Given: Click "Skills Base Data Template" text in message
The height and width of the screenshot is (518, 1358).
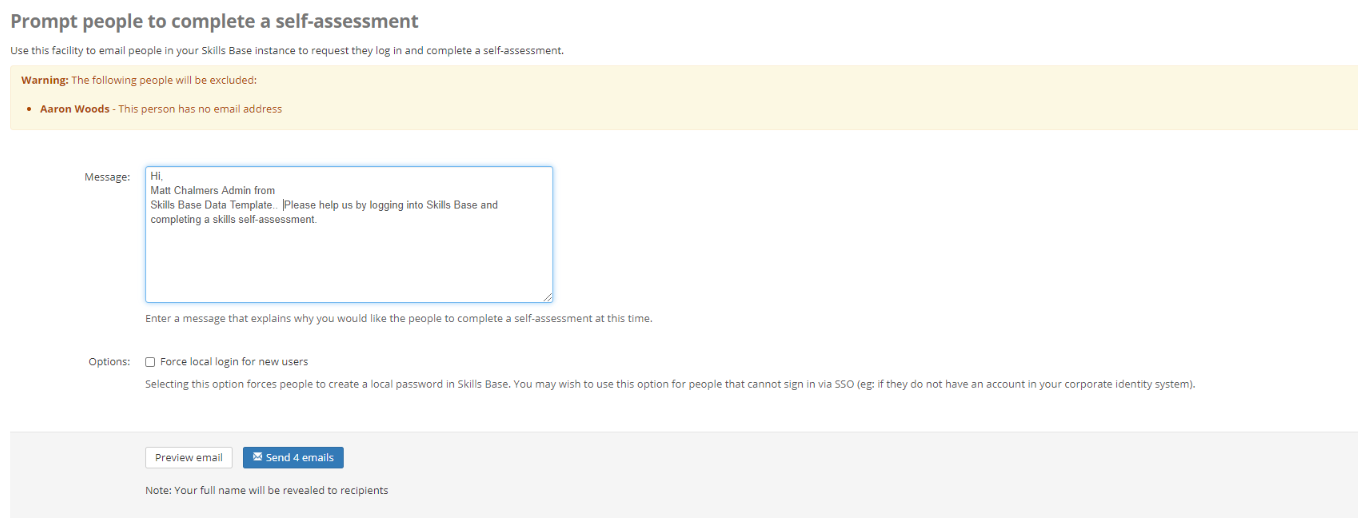Looking at the screenshot, I should tap(210, 205).
